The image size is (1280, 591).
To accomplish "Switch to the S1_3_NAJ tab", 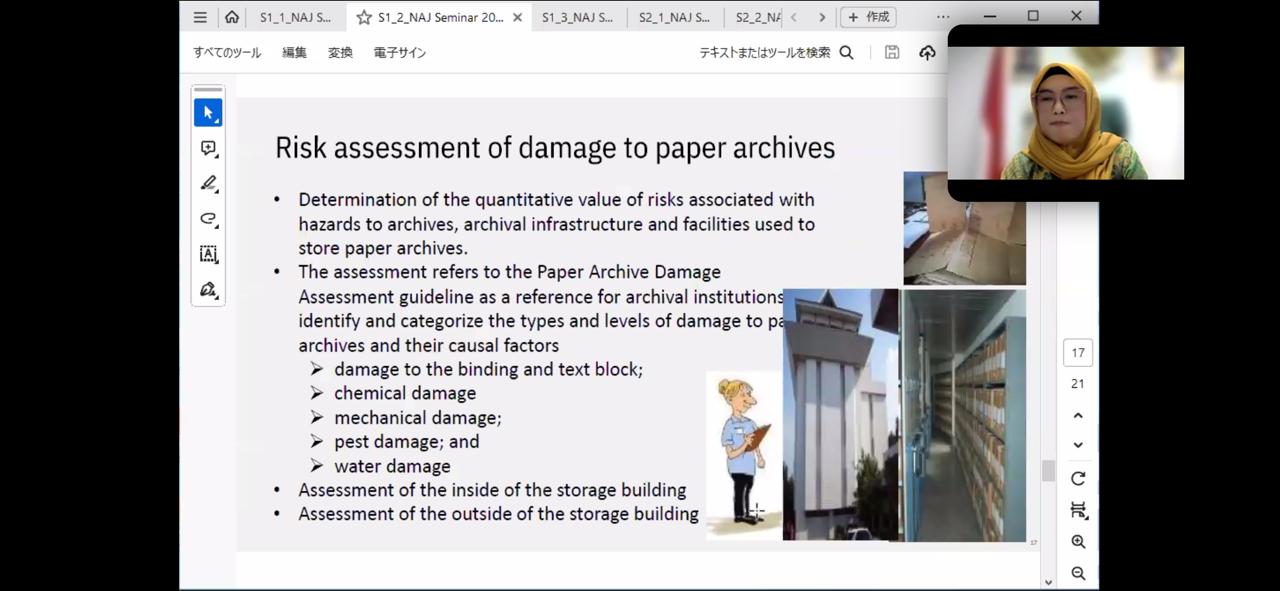I will [x=577, y=17].
